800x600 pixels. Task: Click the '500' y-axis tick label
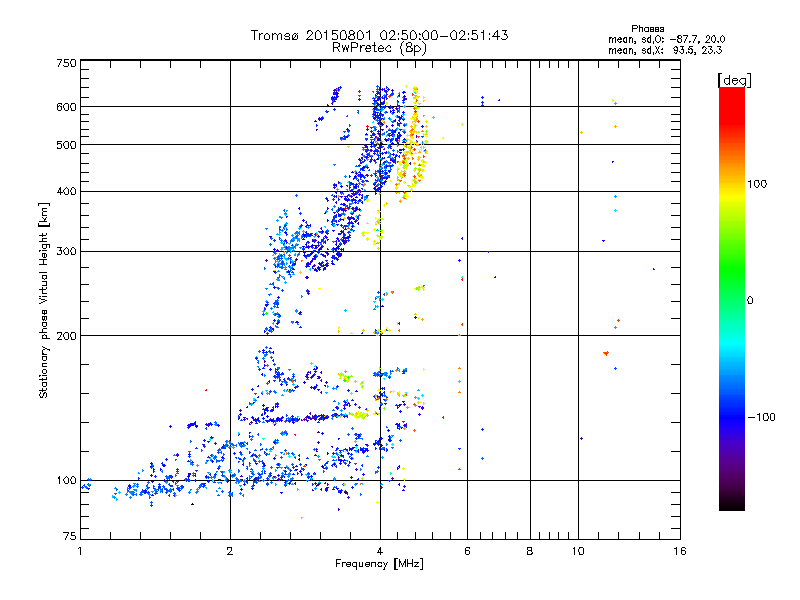coord(66,145)
